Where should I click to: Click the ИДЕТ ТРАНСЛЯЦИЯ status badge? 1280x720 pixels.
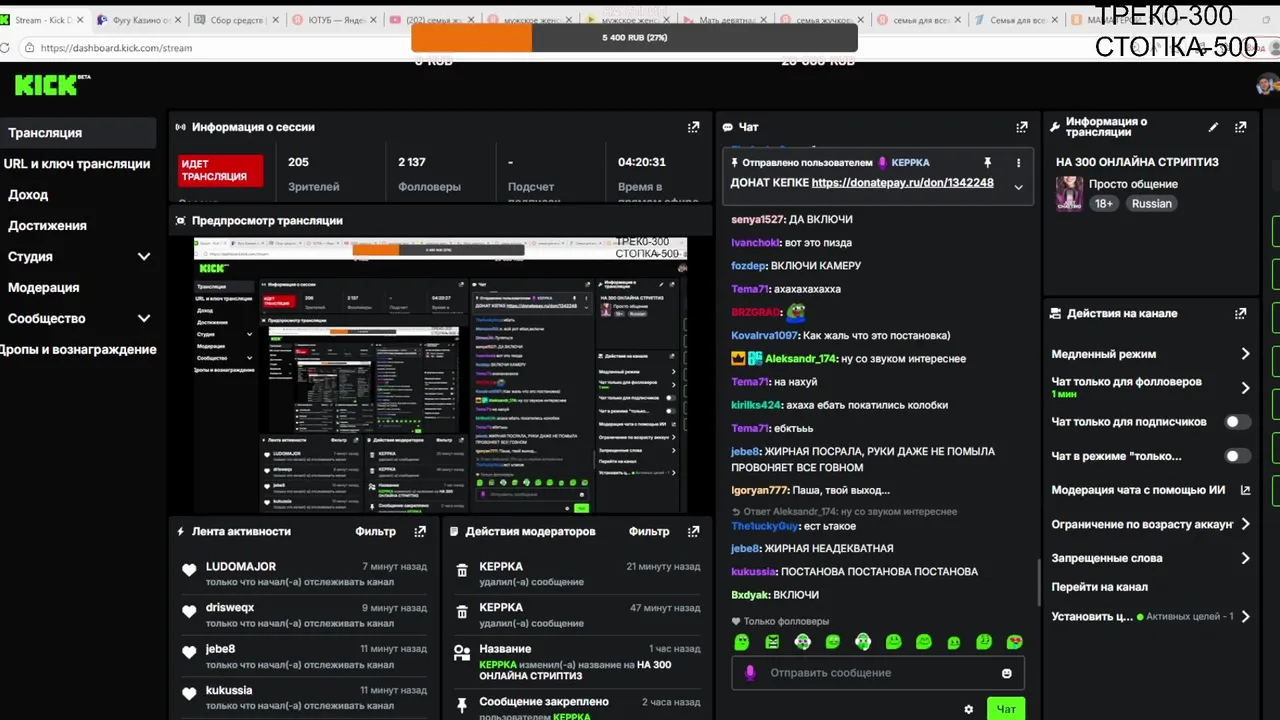220,170
